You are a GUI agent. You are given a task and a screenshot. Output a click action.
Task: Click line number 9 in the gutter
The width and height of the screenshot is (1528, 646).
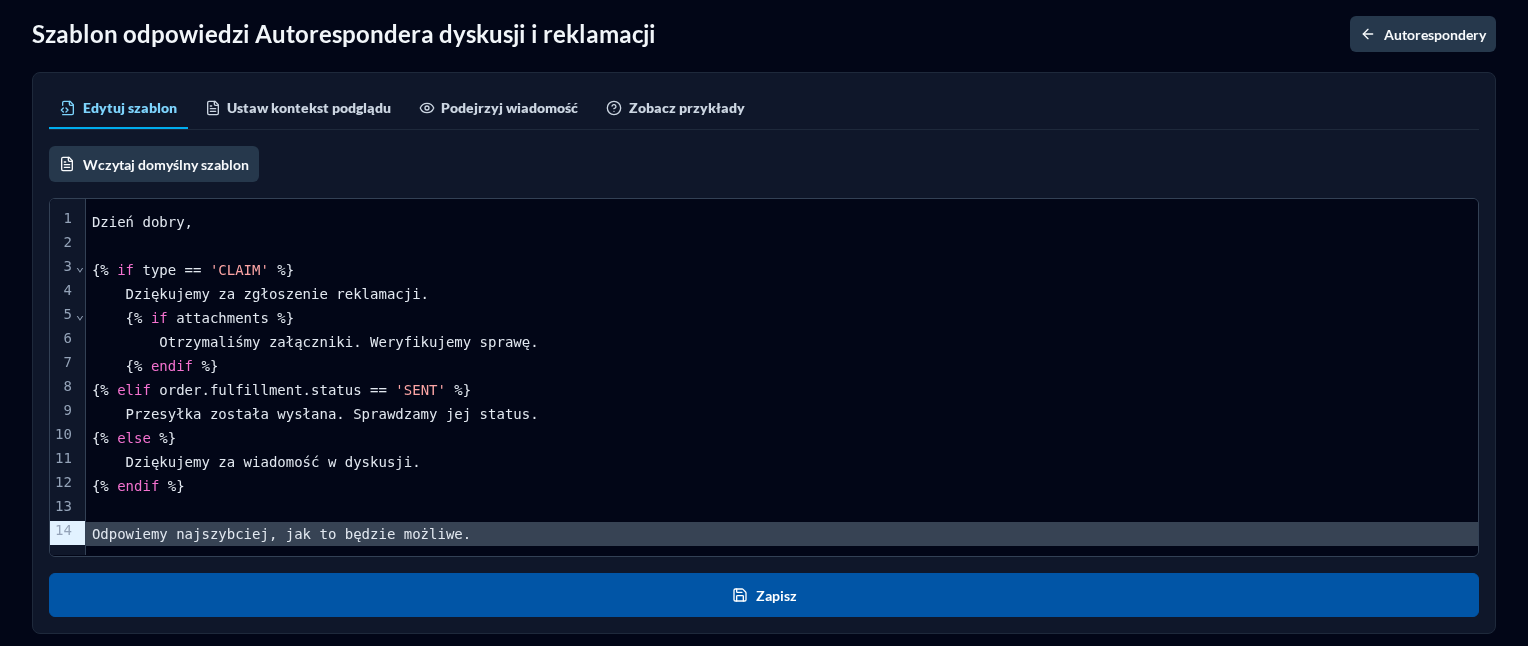[x=68, y=410]
